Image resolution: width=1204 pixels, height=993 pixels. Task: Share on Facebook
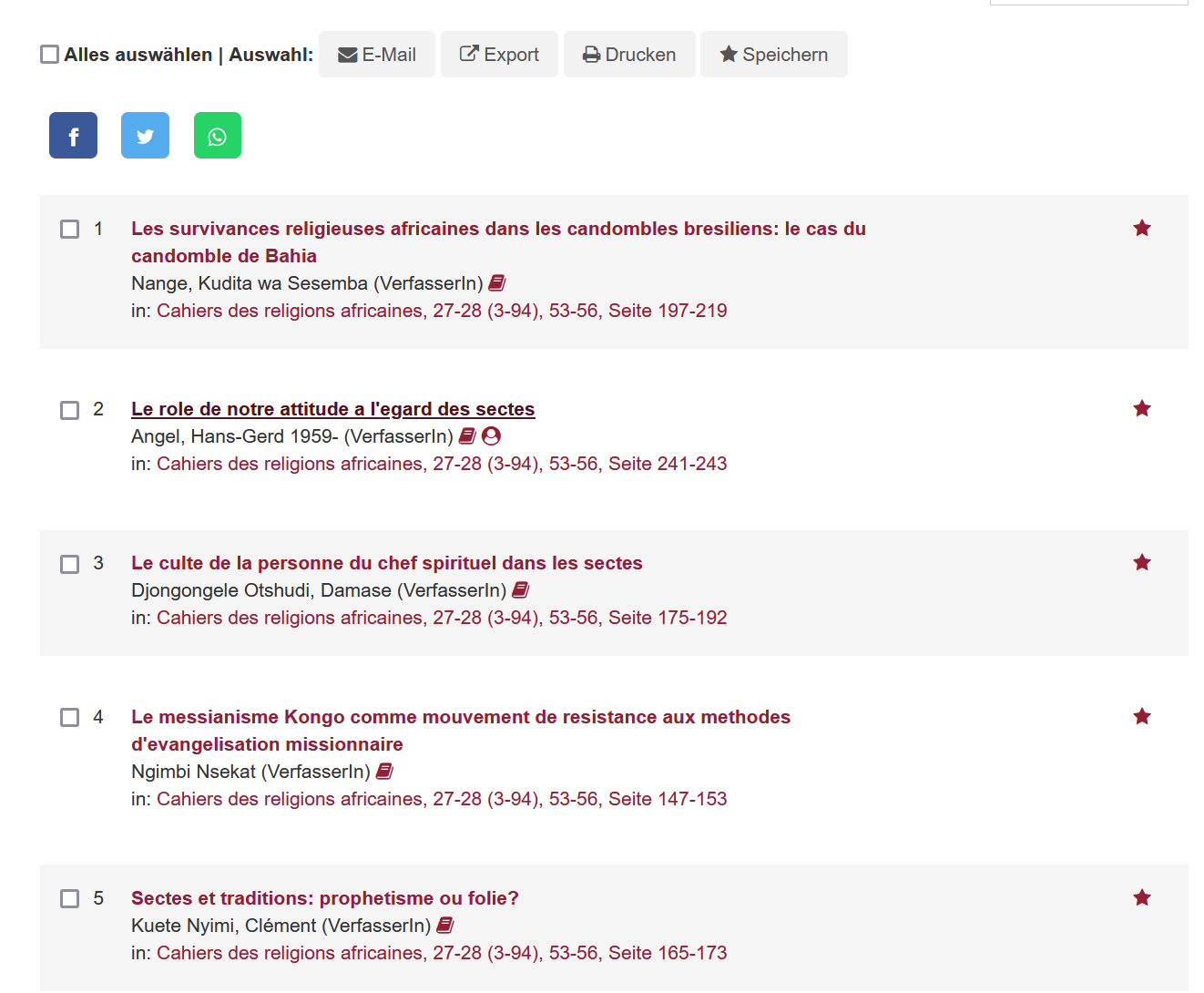point(73,136)
